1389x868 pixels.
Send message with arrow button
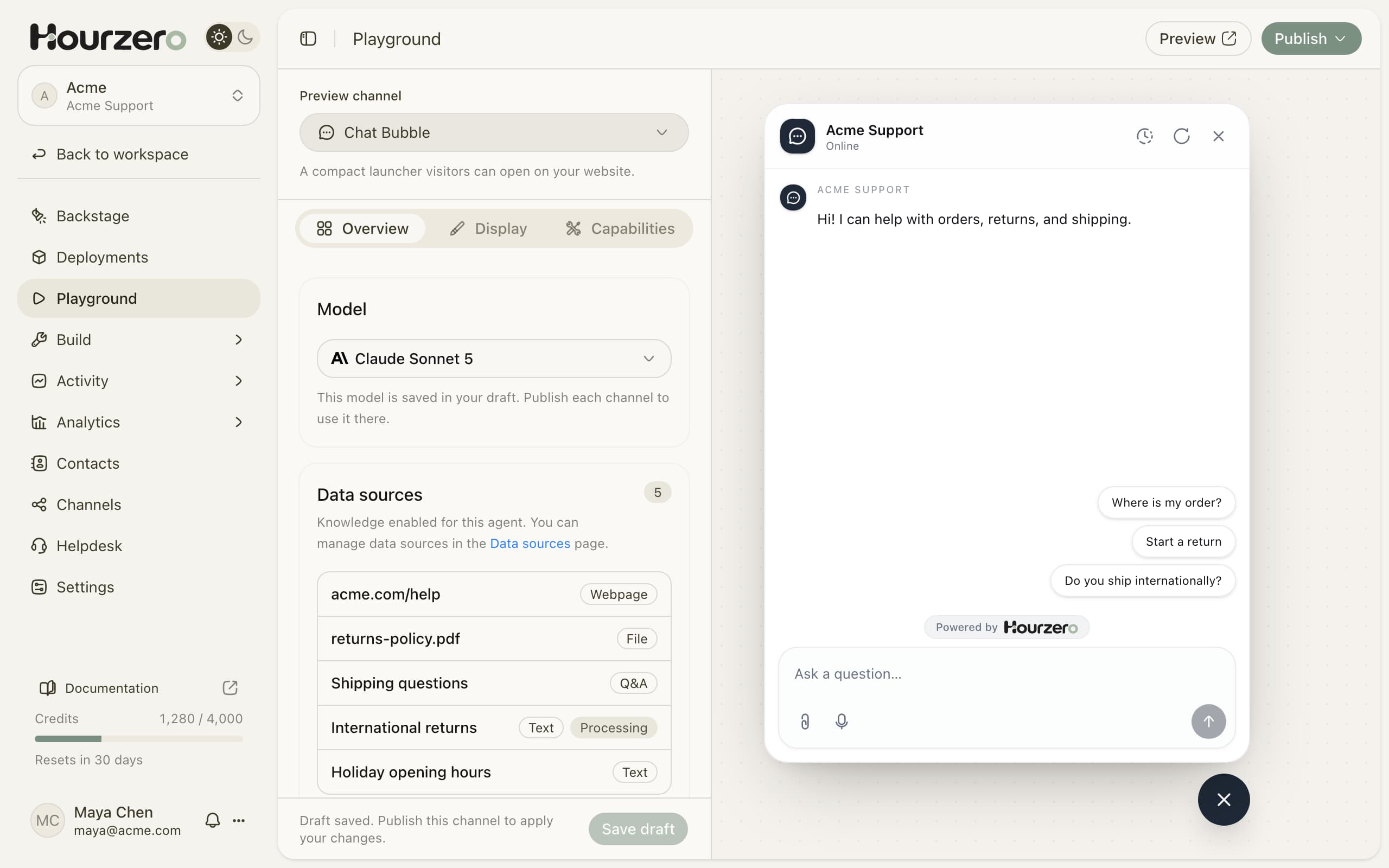point(1208,721)
